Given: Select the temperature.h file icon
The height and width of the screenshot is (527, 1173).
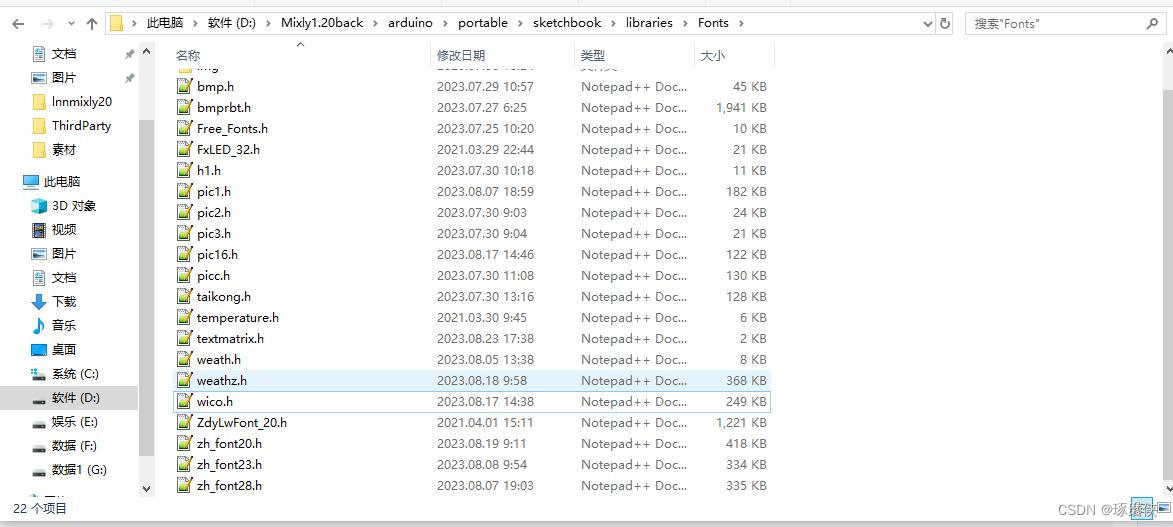Looking at the screenshot, I should point(184,317).
